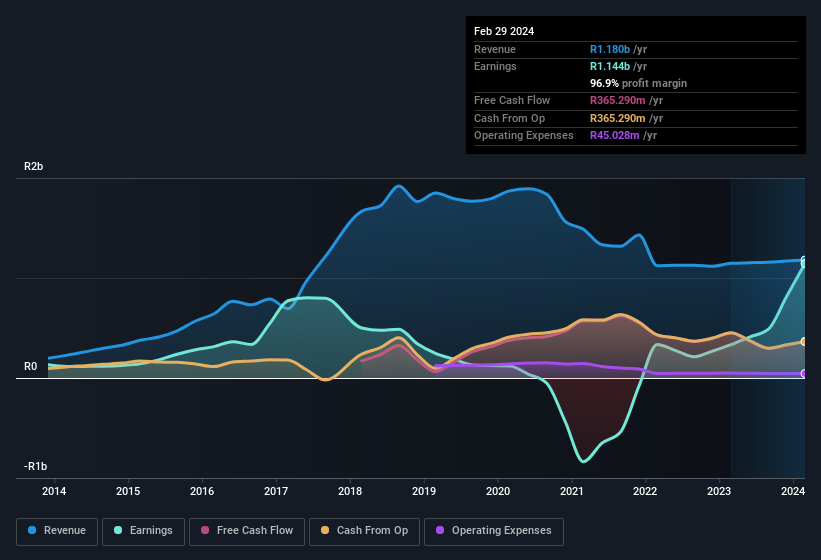The image size is (821, 560).
Task: Click the Operating Expenses label in tooltip
Action: pos(524,136)
